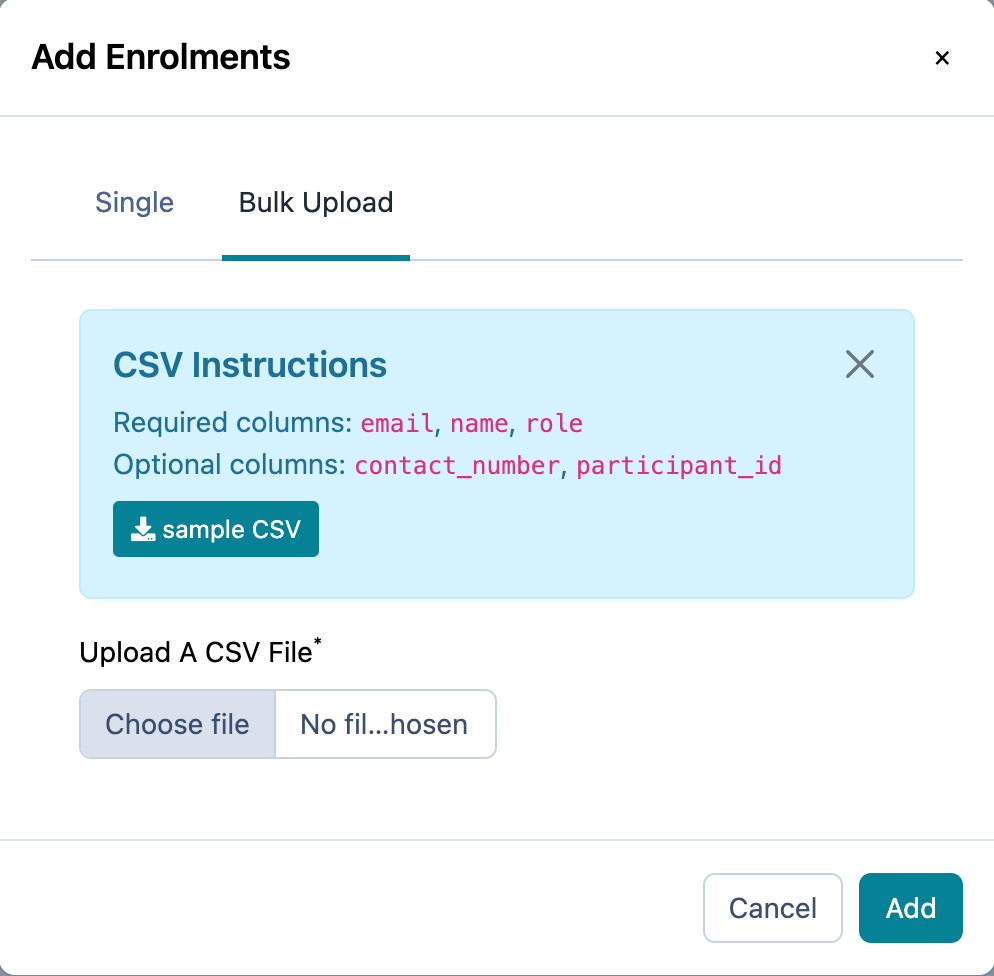Click the download icon on sample CSV
994x976 pixels.
click(x=144, y=529)
